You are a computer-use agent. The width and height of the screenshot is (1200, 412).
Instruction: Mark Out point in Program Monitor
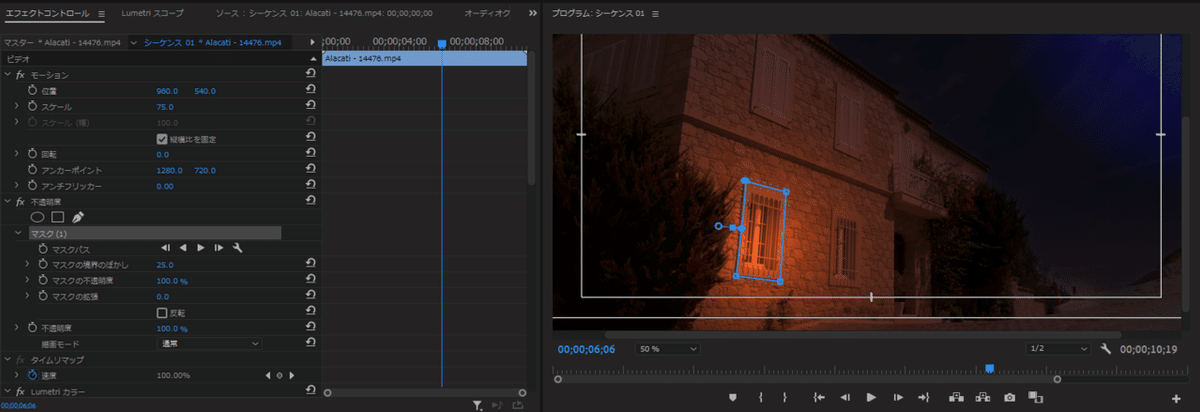click(785, 397)
